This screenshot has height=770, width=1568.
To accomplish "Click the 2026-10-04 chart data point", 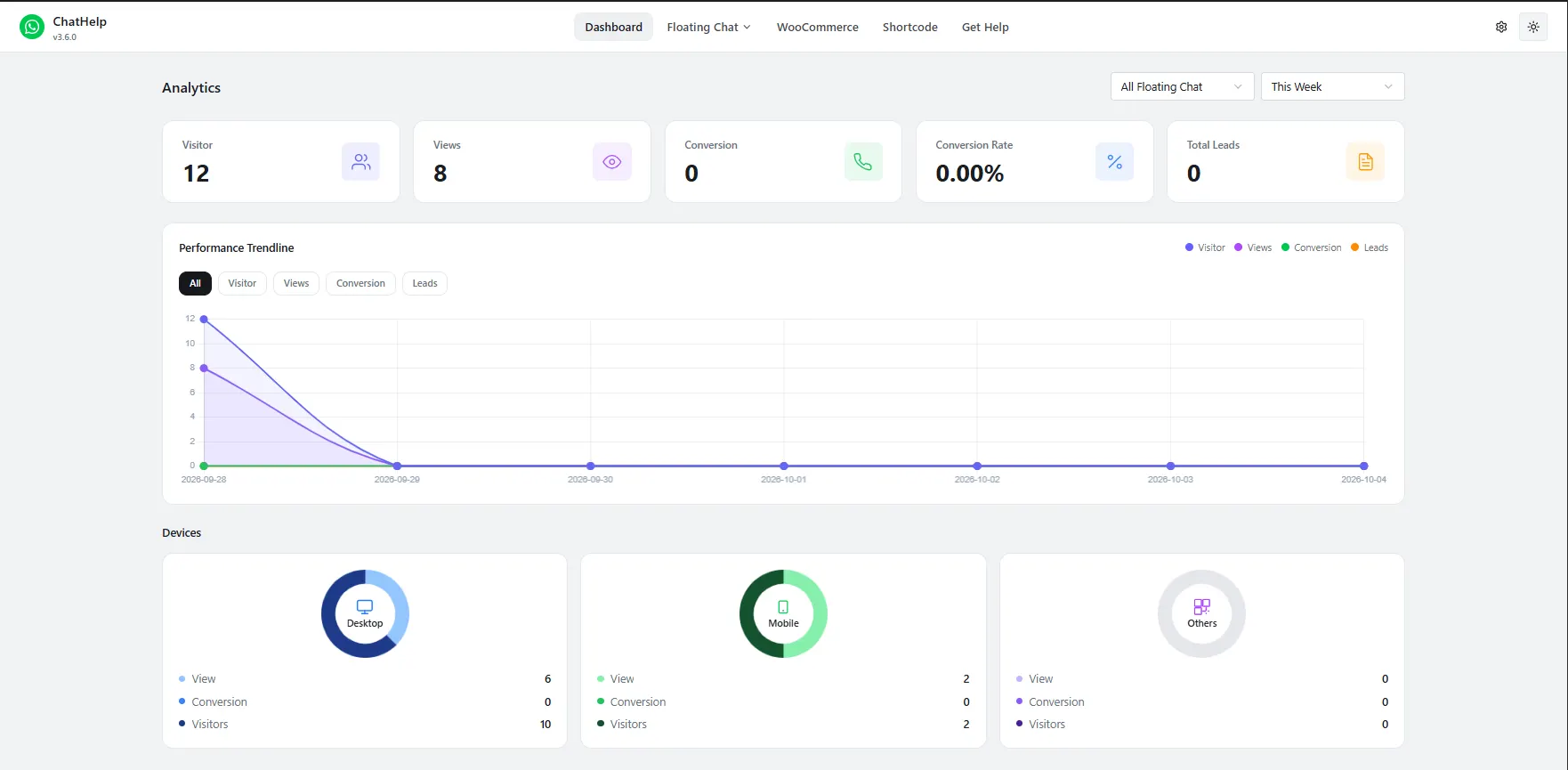I will click(x=1363, y=466).
